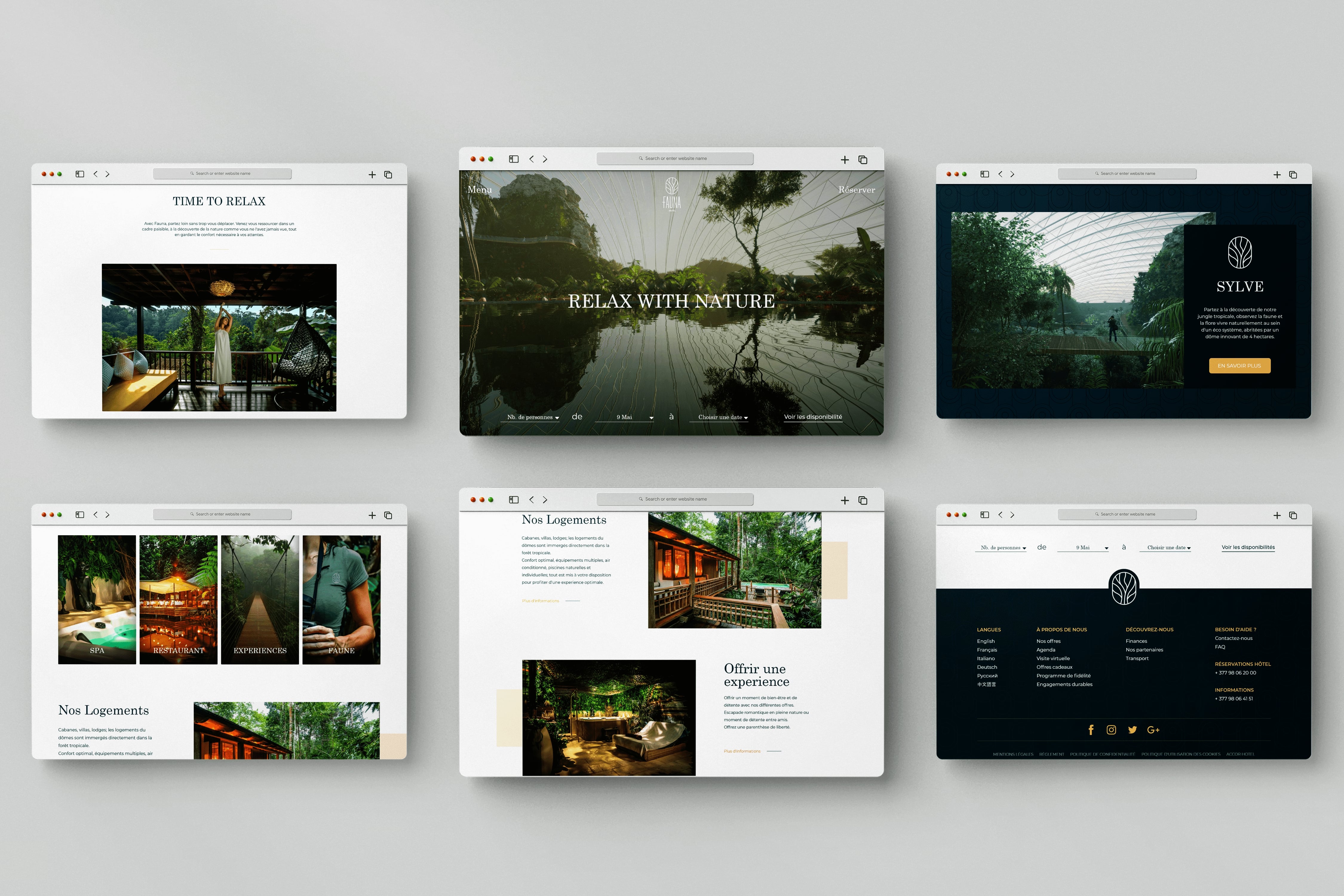
Task: Toggle the sidebar icon in the hero browser window
Action: (x=514, y=159)
